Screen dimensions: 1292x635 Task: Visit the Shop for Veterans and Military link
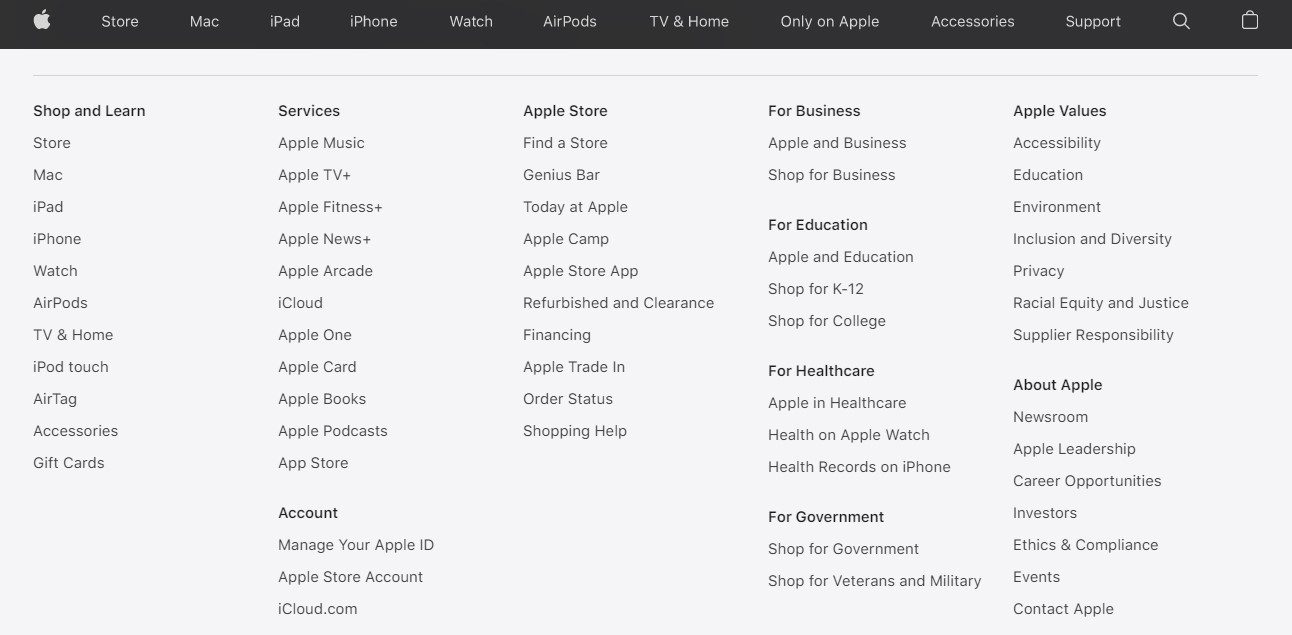pos(874,580)
